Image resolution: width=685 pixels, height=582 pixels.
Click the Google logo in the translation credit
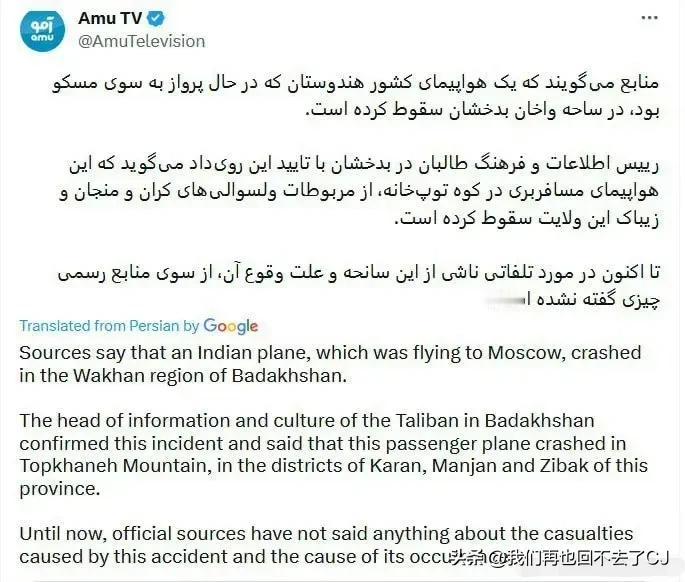tap(231, 326)
